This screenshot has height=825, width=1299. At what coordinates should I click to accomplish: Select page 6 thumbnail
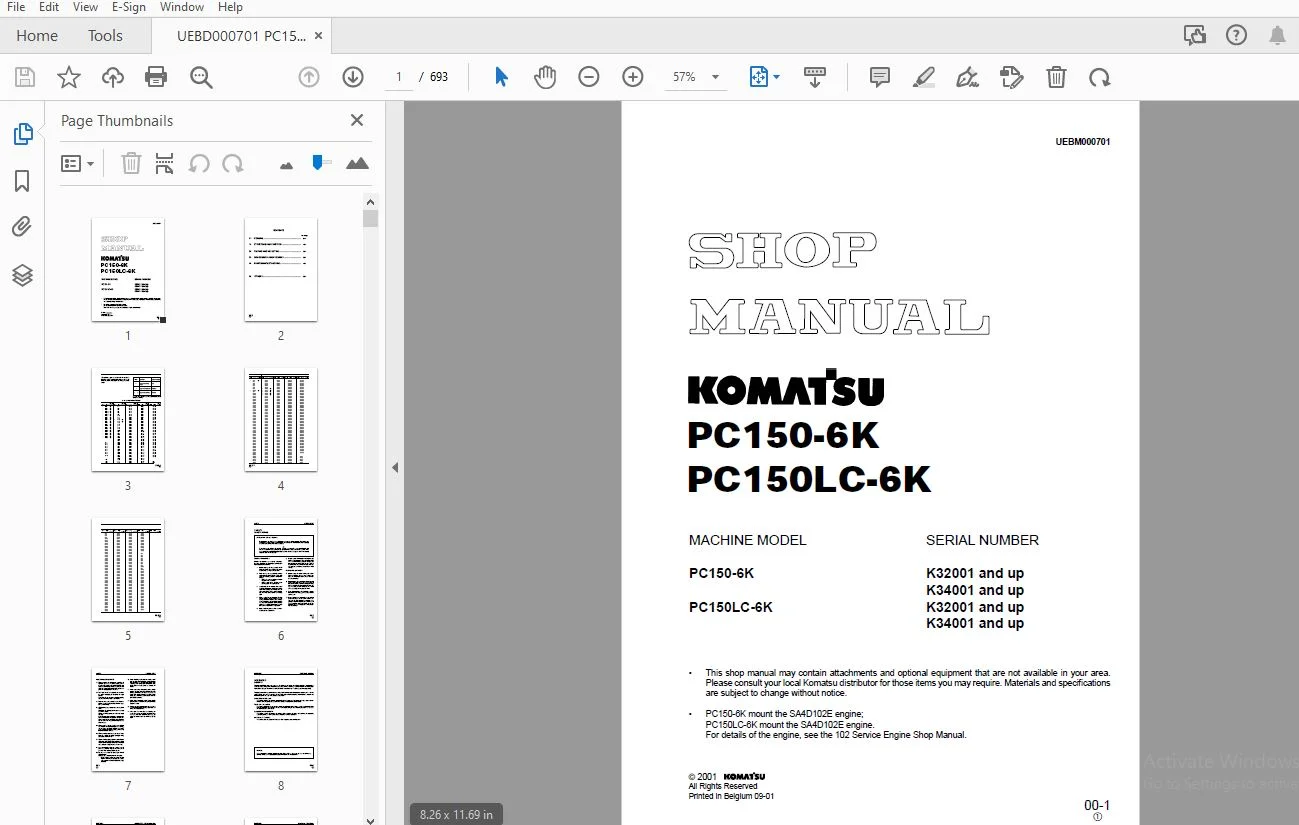(x=281, y=570)
